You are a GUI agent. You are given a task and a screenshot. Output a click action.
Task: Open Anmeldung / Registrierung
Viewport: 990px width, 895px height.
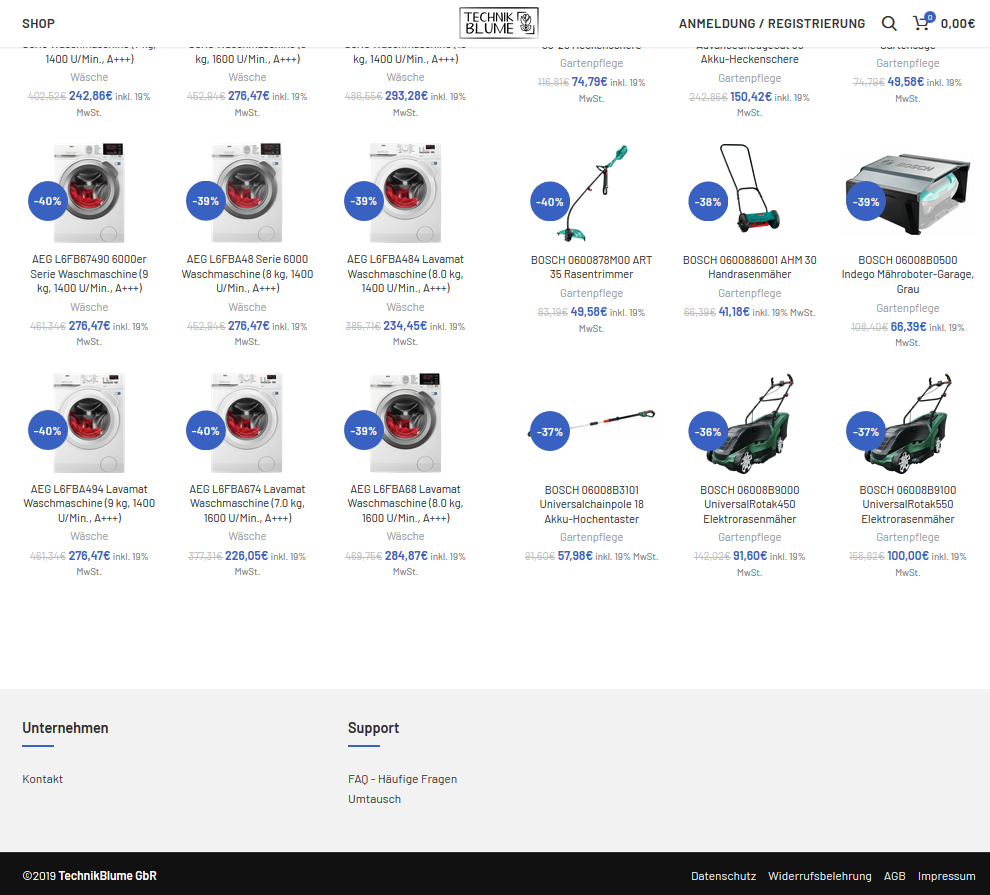[772, 23]
